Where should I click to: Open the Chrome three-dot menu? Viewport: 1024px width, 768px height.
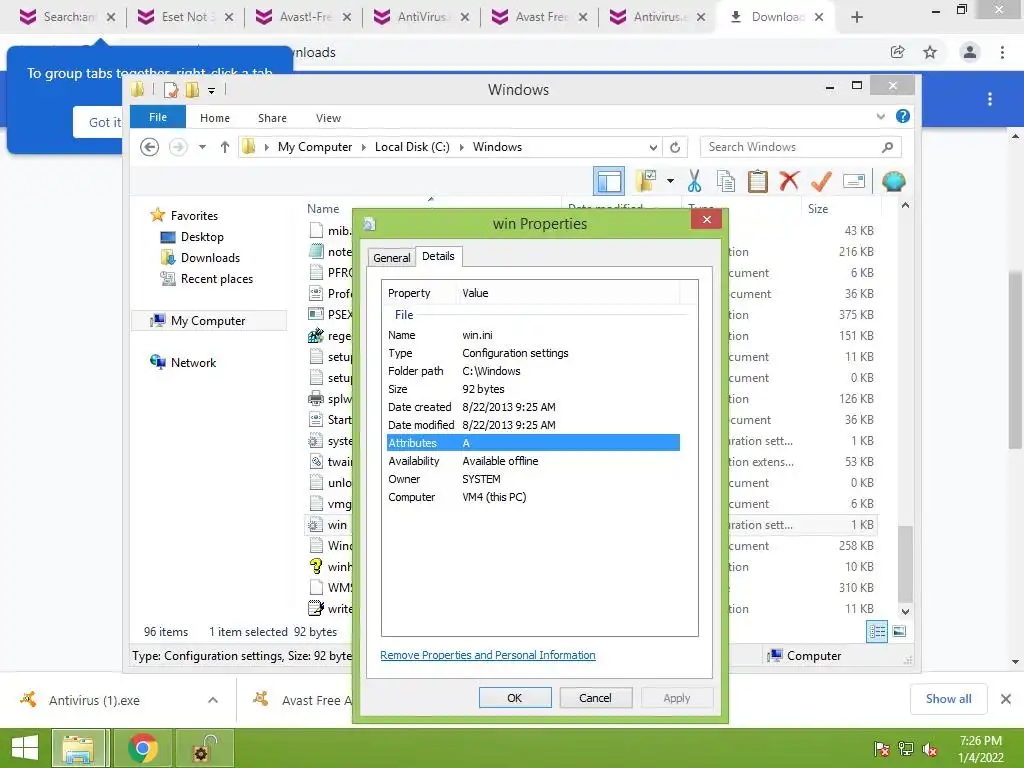pyautogui.click(x=1002, y=52)
